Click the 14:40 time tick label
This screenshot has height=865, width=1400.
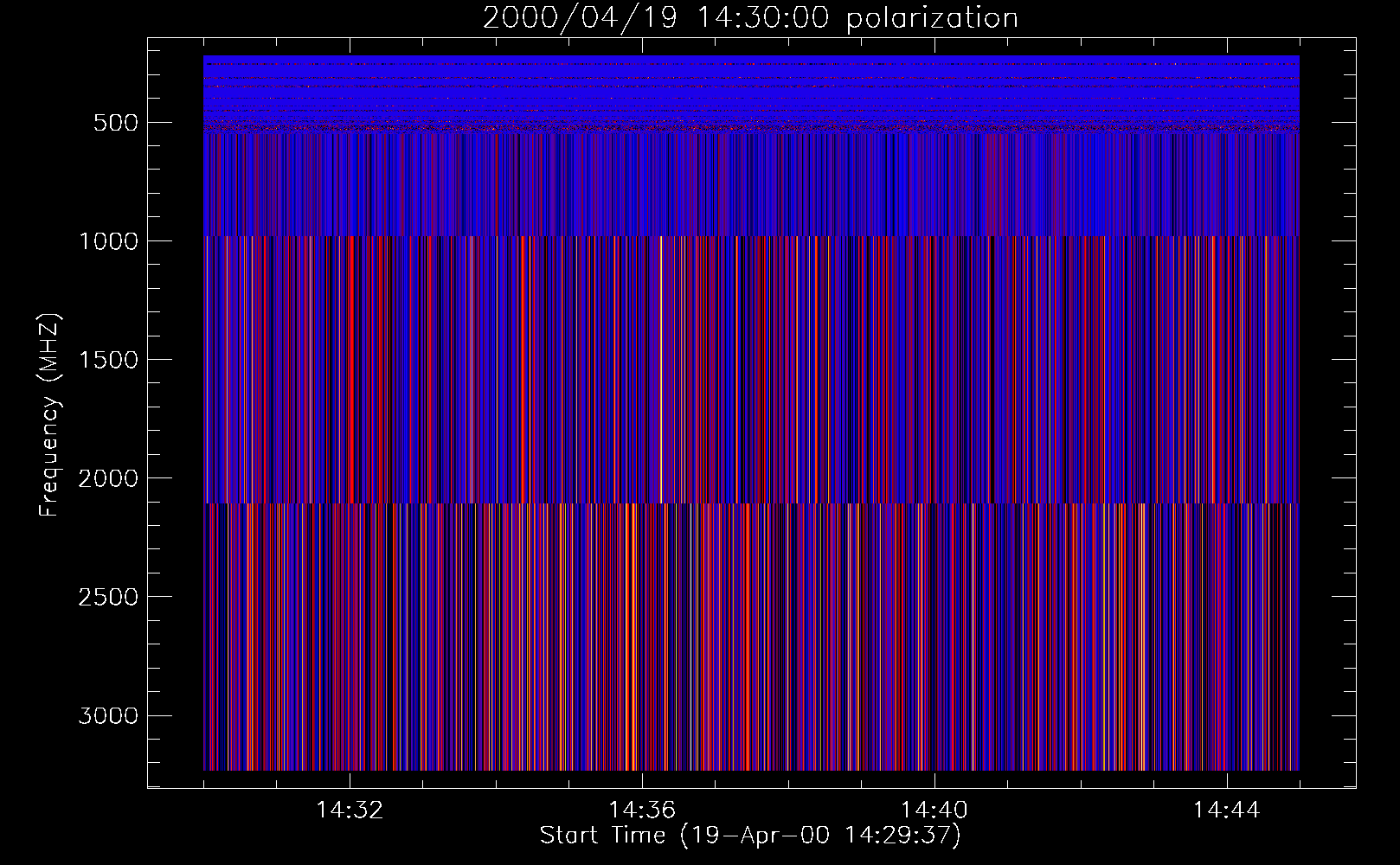[934, 811]
